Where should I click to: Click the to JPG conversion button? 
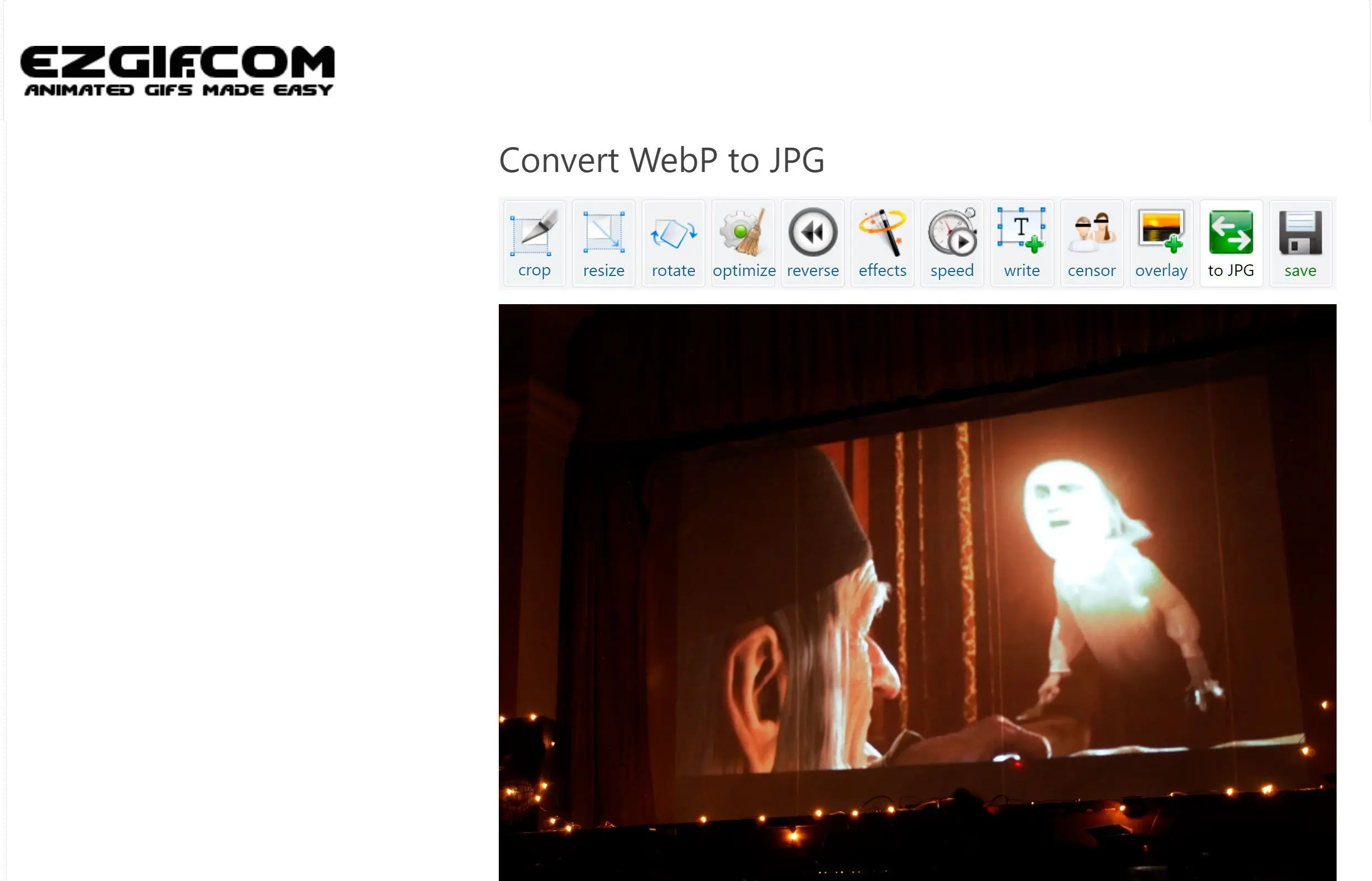1231,243
